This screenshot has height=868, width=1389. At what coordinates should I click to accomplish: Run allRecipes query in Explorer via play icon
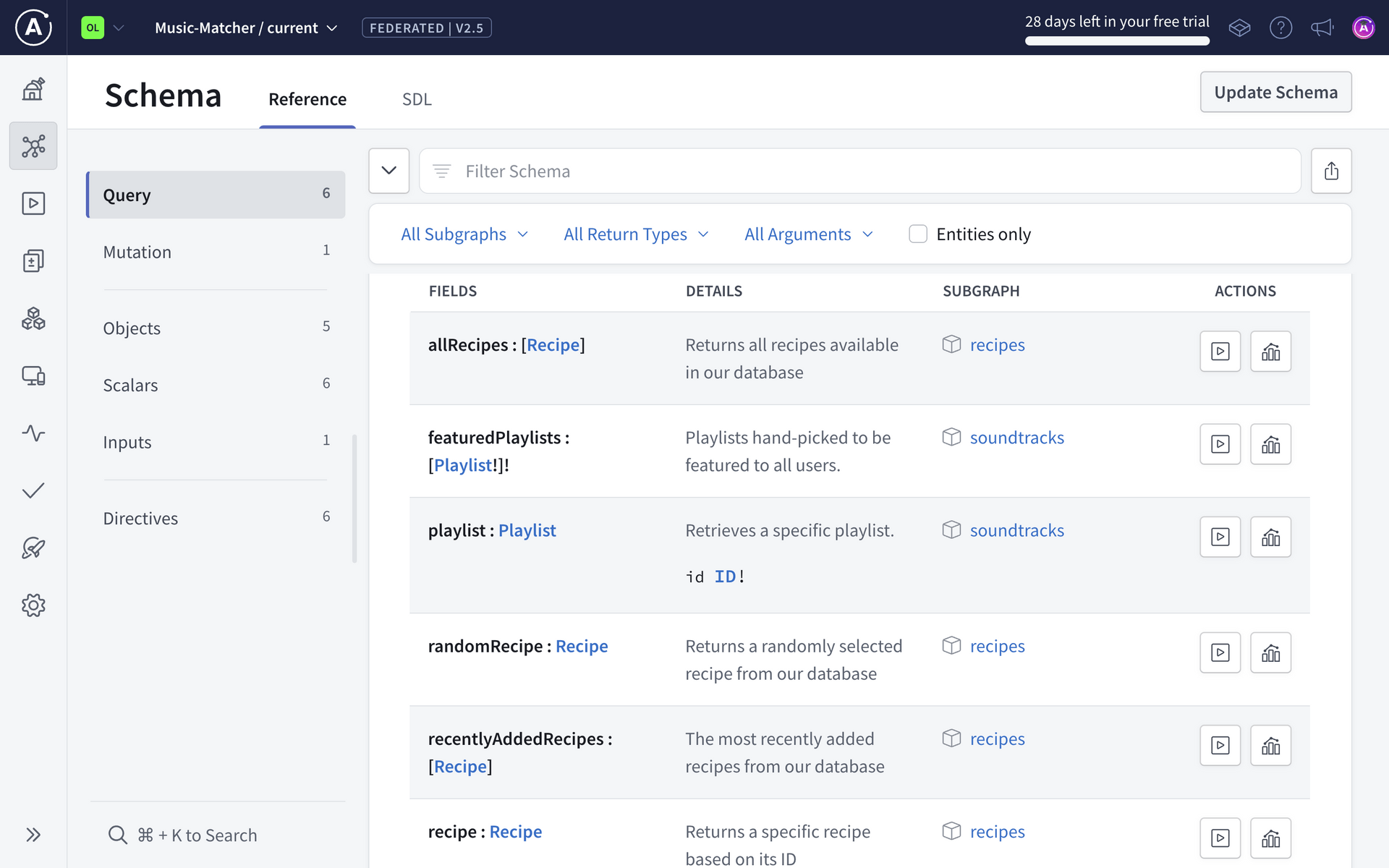click(1220, 351)
